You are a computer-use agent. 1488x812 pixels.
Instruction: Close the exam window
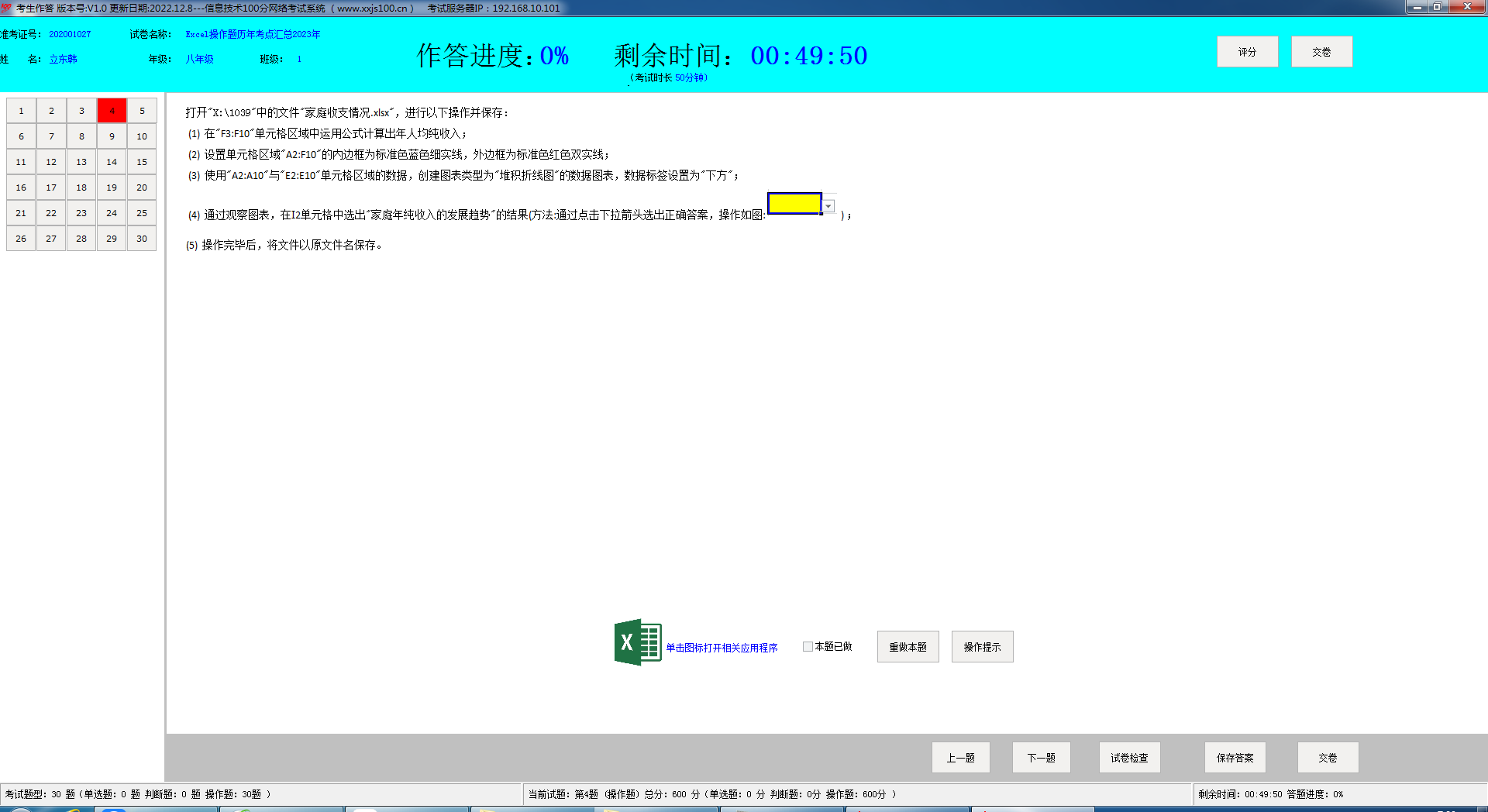pyautogui.click(x=1467, y=7)
